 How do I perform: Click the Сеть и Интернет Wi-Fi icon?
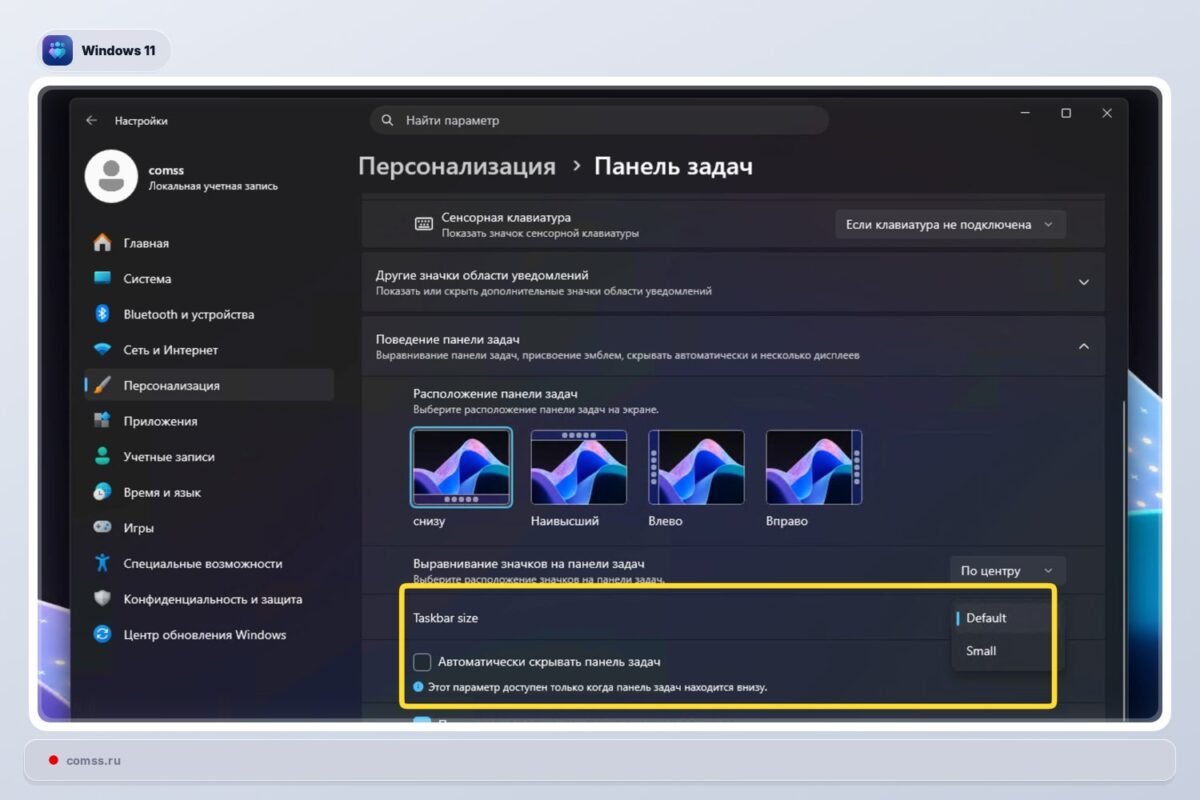point(102,350)
